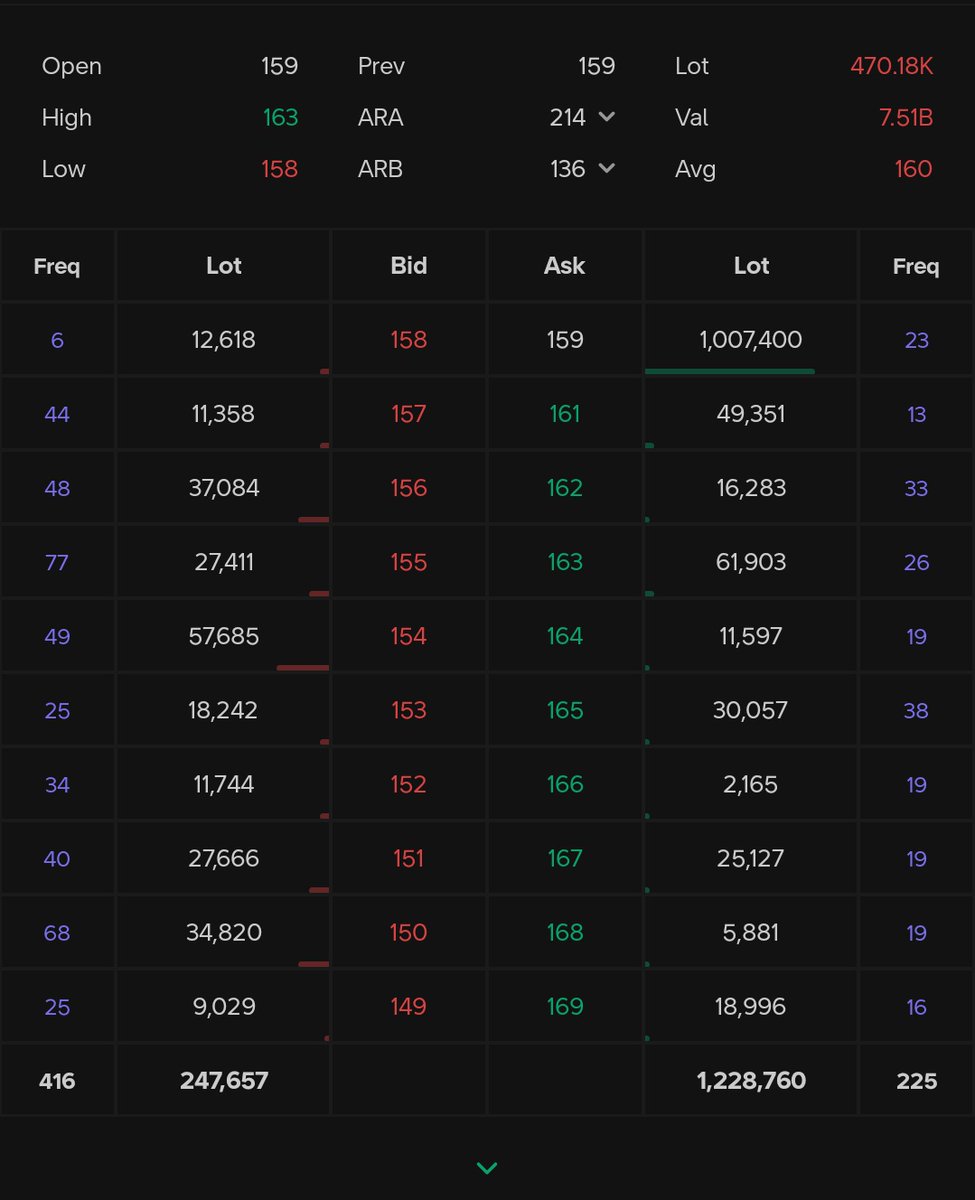Screen dimensions: 975x1200
Task: Click ask frequency 38
Action: click(x=917, y=710)
